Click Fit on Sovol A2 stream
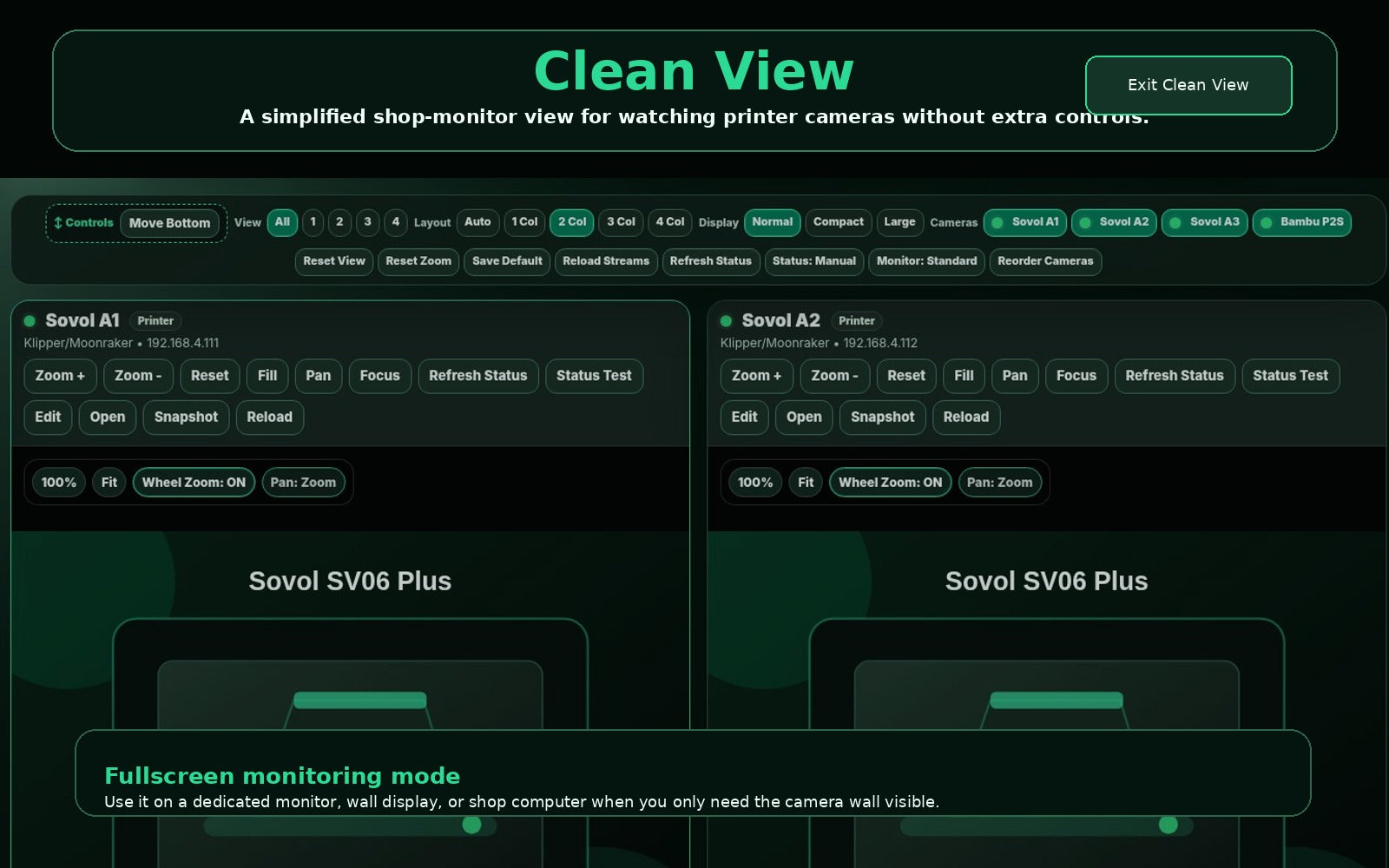This screenshot has width=1389, height=868. 806,483
